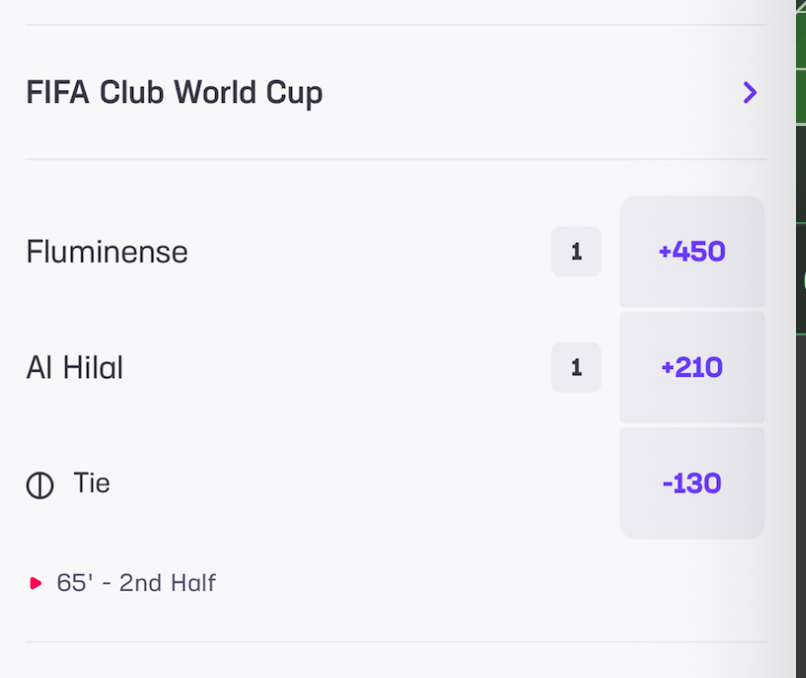
Task: Open the bright green pitch strip at the right edge
Action: (801, 62)
